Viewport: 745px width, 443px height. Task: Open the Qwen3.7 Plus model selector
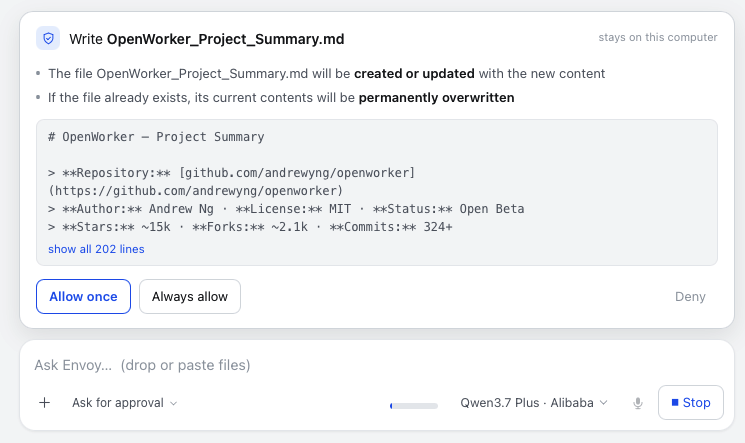point(534,403)
